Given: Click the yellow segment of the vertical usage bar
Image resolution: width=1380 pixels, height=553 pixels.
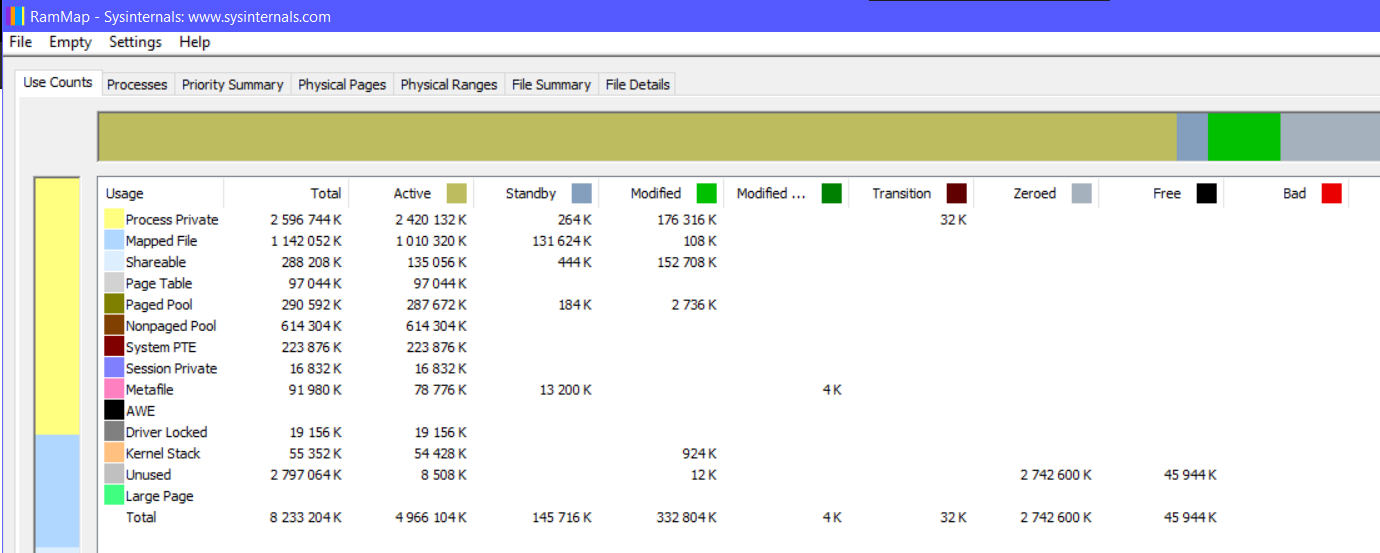Looking at the screenshot, I should coord(57,307).
